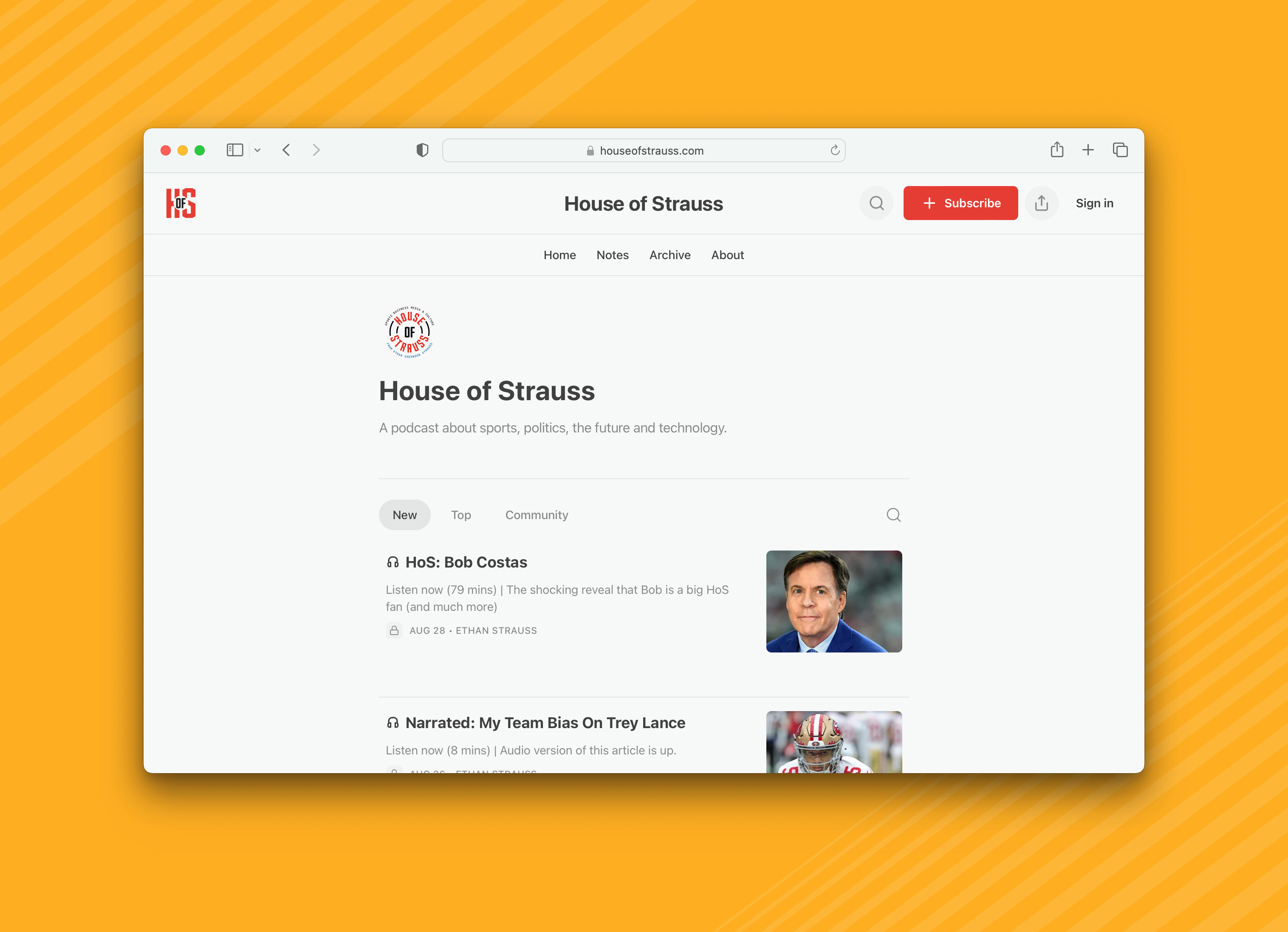Click the large House of Strauss heading
Screen dimensions: 1288x932
coord(487,391)
